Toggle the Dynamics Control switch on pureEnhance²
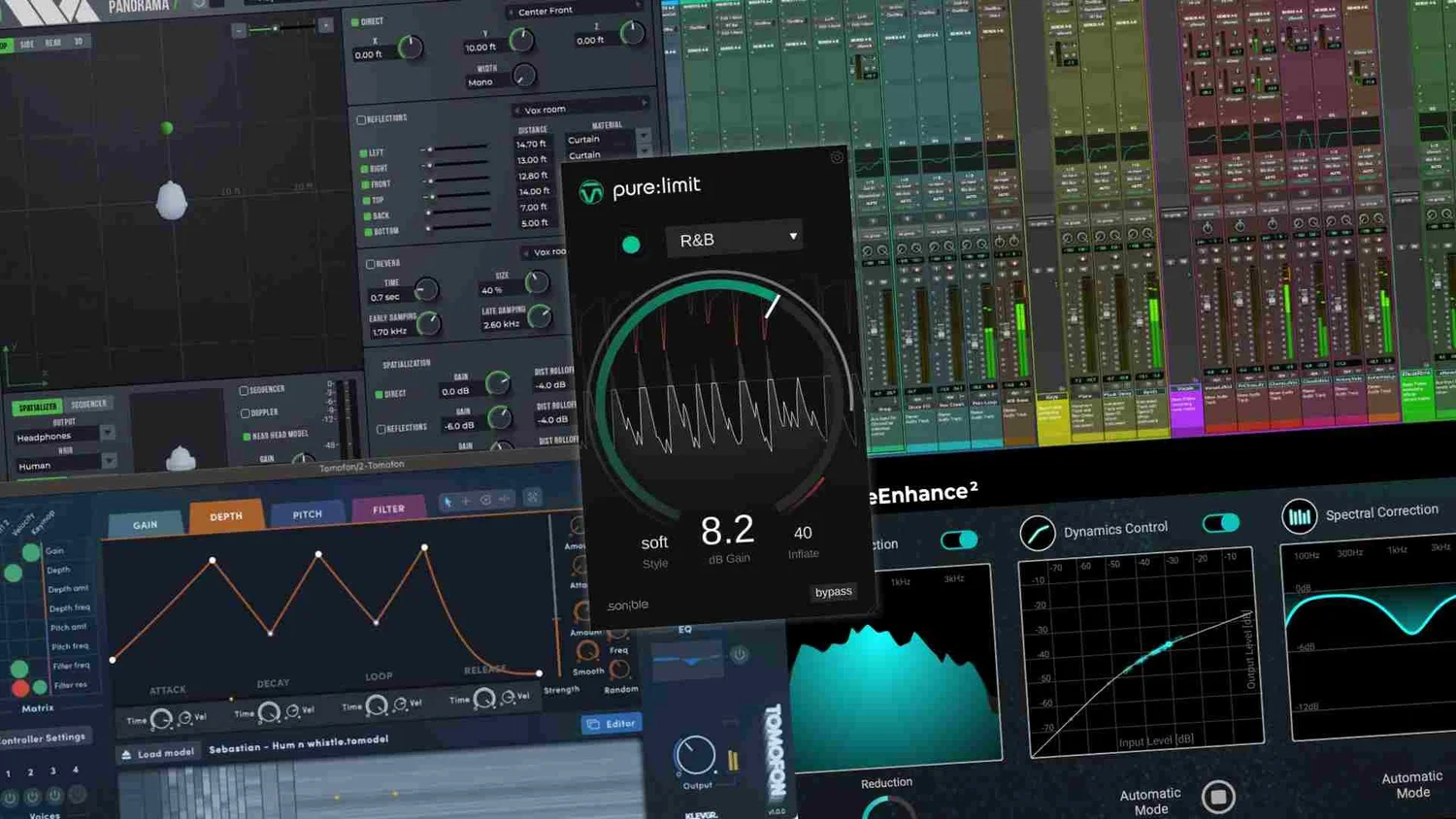Viewport: 1456px width, 819px height. (1220, 523)
